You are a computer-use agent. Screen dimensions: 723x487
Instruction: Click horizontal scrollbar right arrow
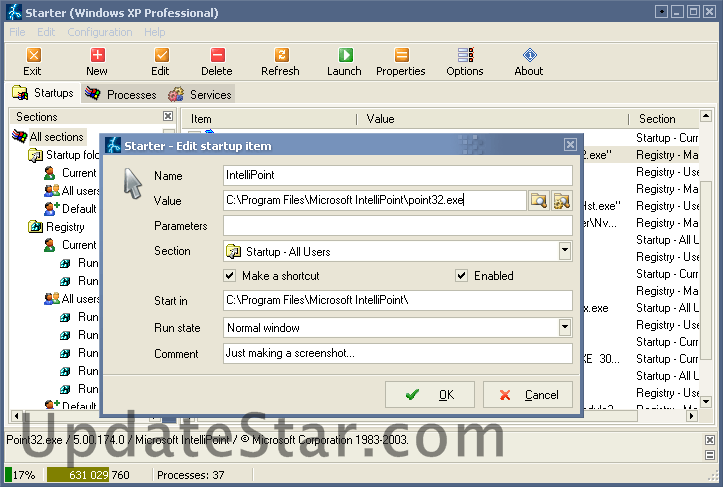tap(691, 416)
